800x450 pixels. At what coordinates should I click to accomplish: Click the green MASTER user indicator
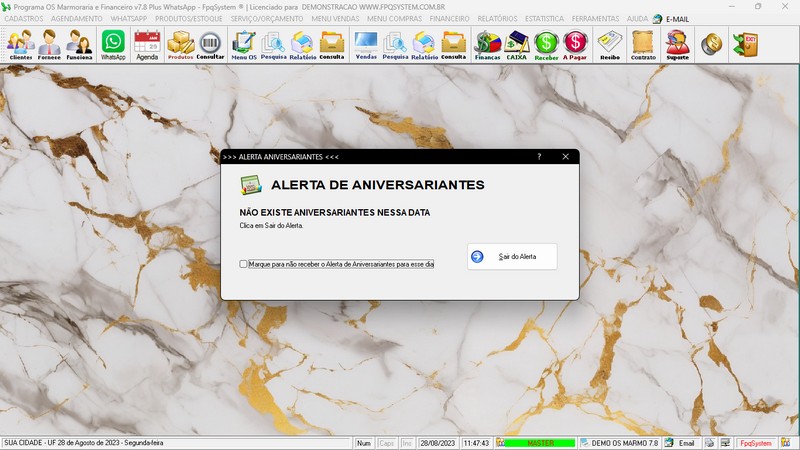(540, 443)
